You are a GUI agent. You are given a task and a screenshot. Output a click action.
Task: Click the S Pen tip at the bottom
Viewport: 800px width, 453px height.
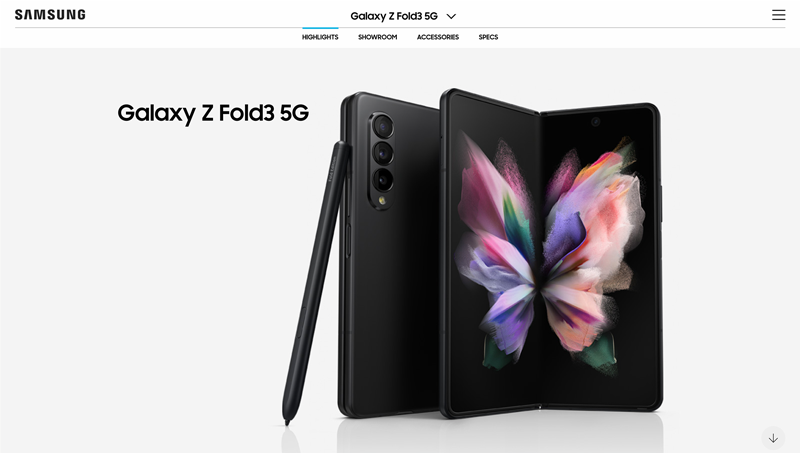pos(287,419)
